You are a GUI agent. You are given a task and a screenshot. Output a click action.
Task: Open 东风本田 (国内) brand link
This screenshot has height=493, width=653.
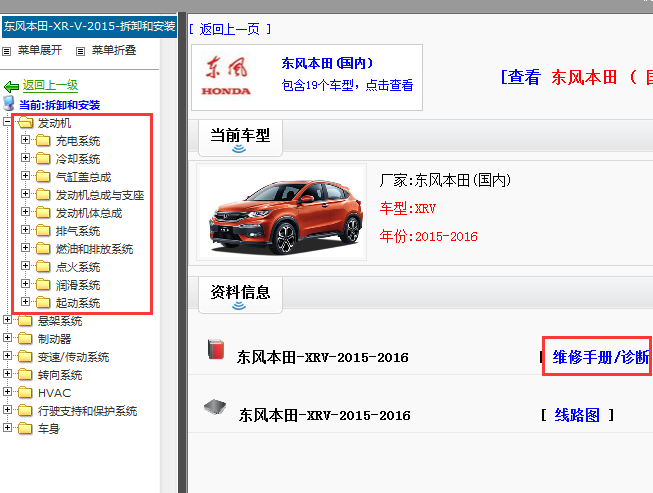click(327, 63)
